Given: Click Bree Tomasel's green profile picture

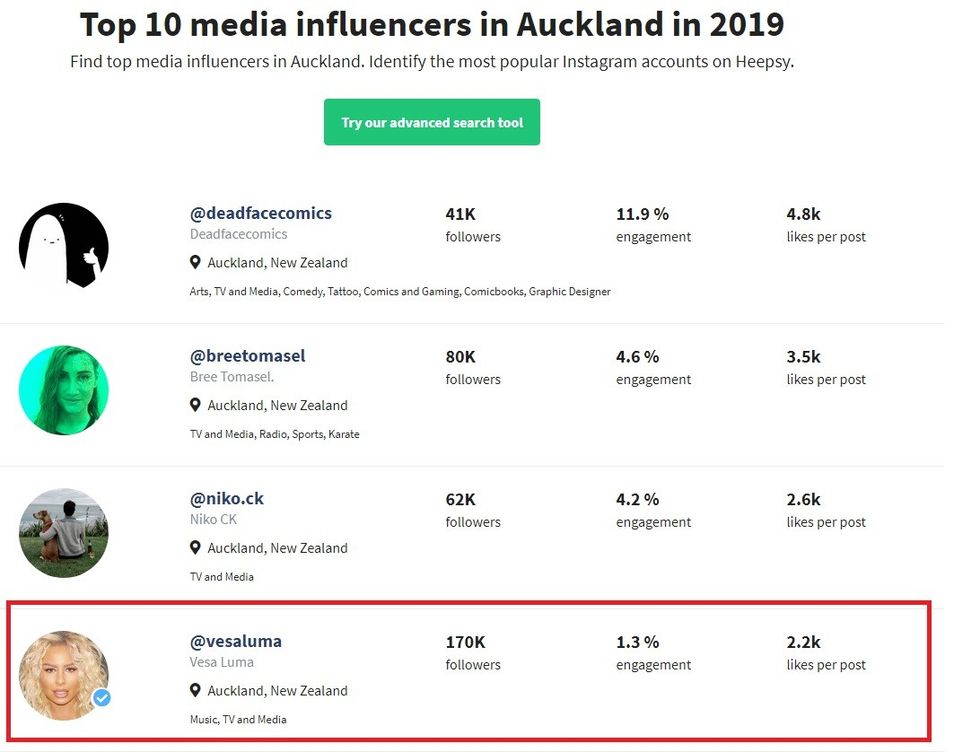Looking at the screenshot, I should pyautogui.click(x=64, y=390).
